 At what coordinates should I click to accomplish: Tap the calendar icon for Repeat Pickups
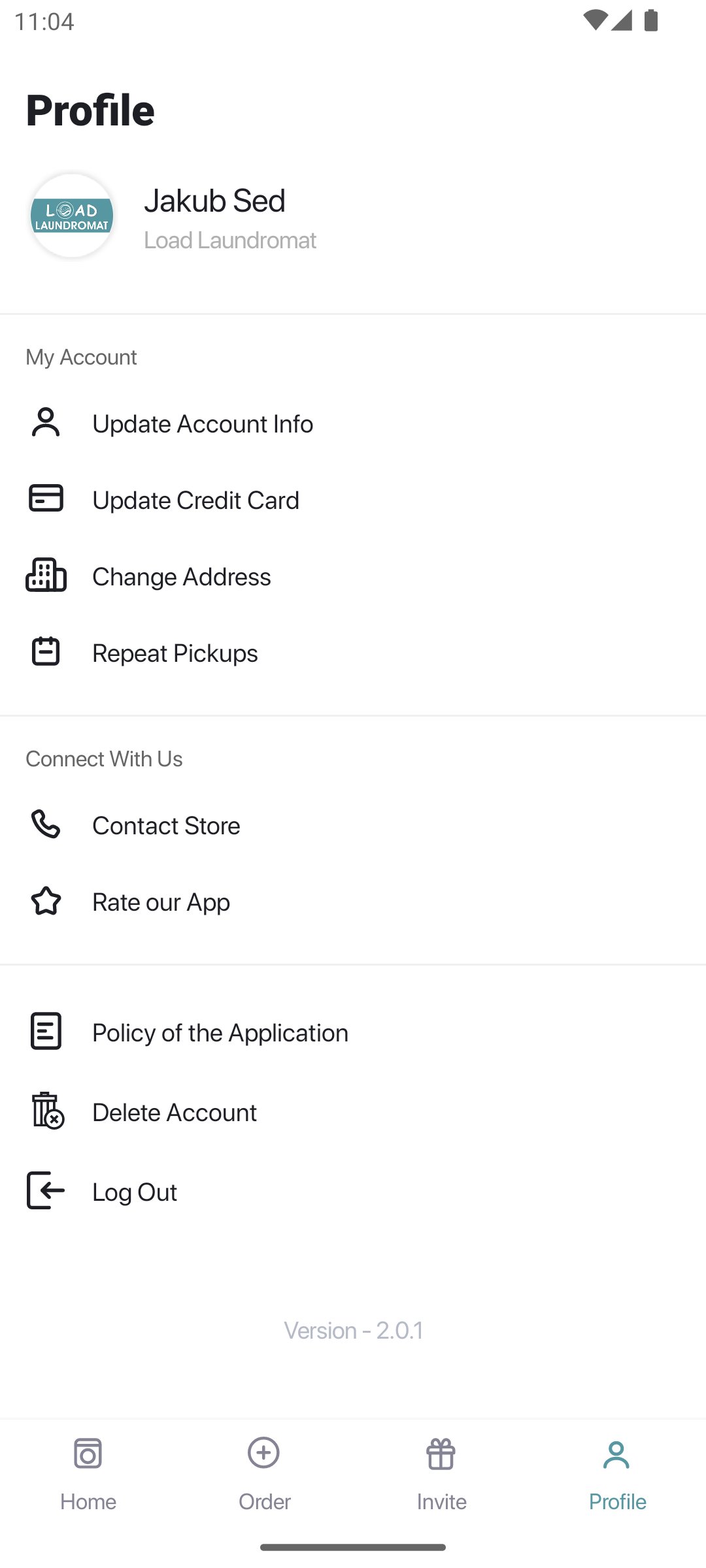coord(46,652)
